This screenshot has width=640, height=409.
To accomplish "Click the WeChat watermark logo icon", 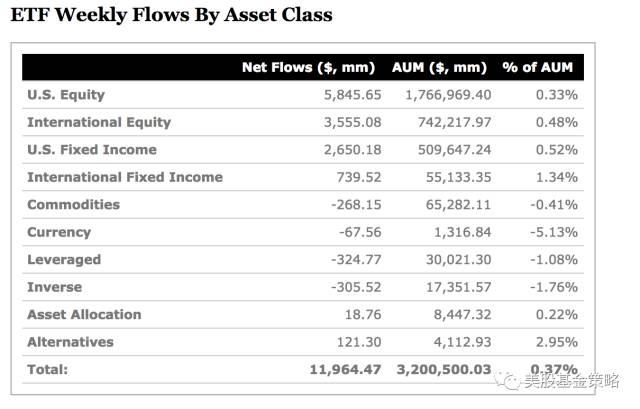I will (x=507, y=380).
